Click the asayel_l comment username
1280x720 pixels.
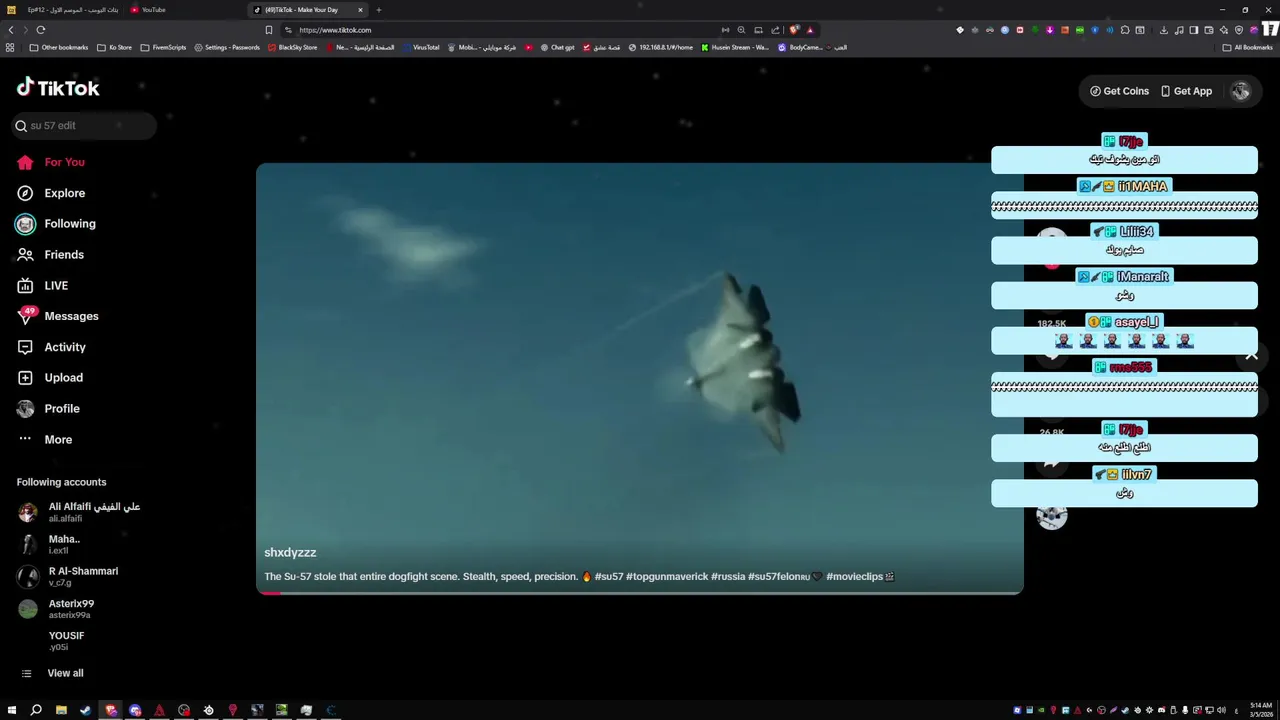tap(1136, 322)
